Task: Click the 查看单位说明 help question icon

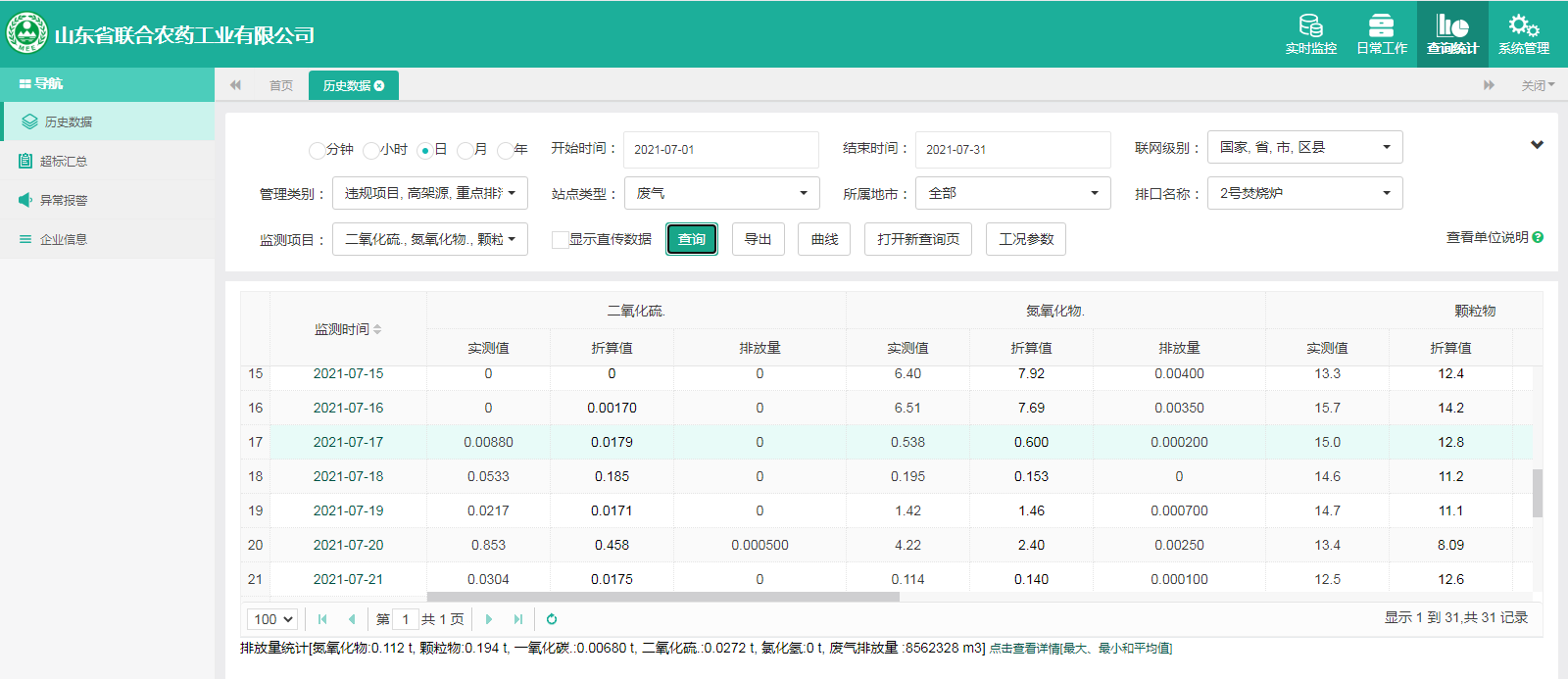Action: 1538,237
